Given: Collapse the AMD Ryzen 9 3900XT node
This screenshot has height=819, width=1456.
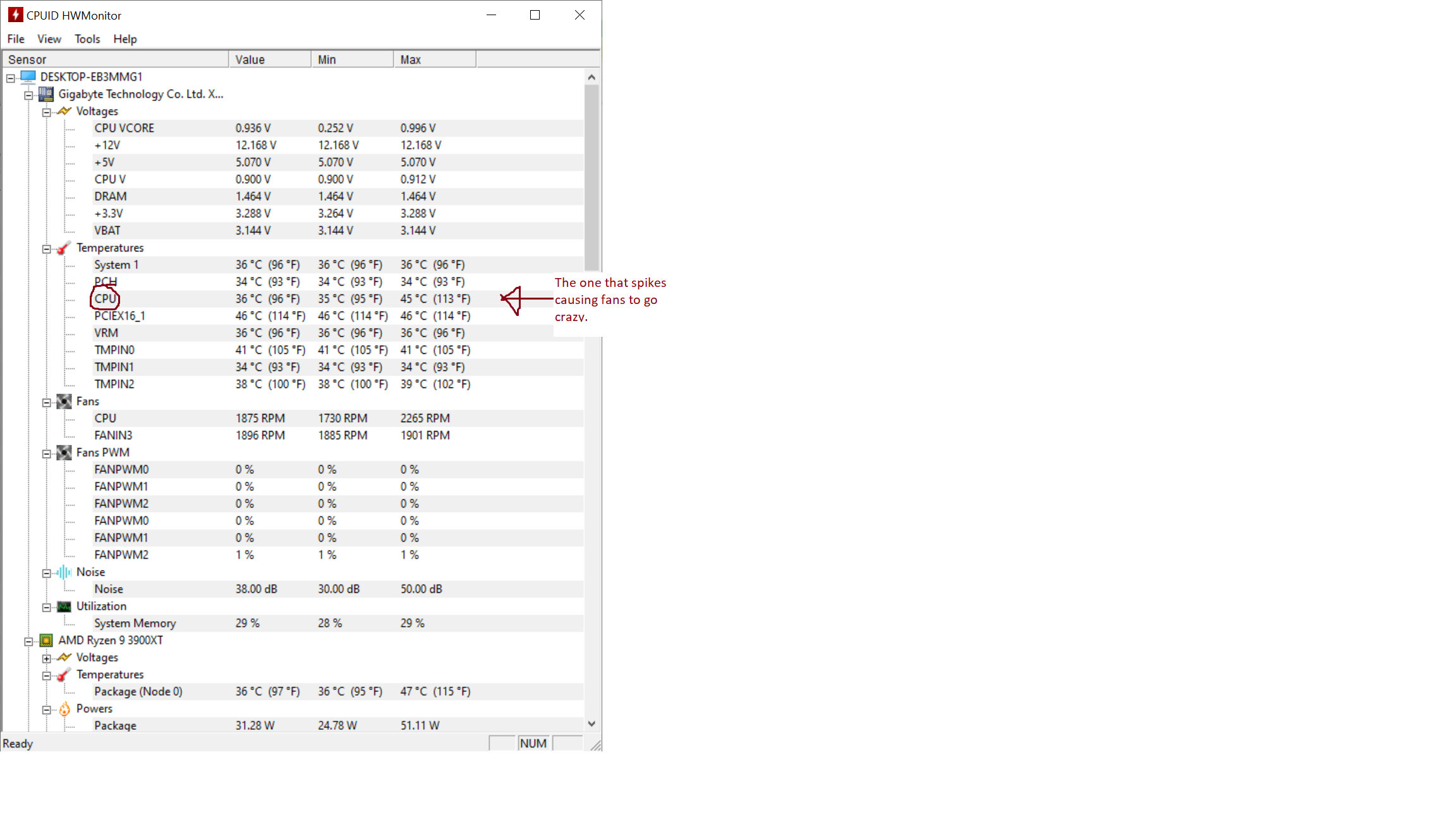Looking at the screenshot, I should coord(28,641).
